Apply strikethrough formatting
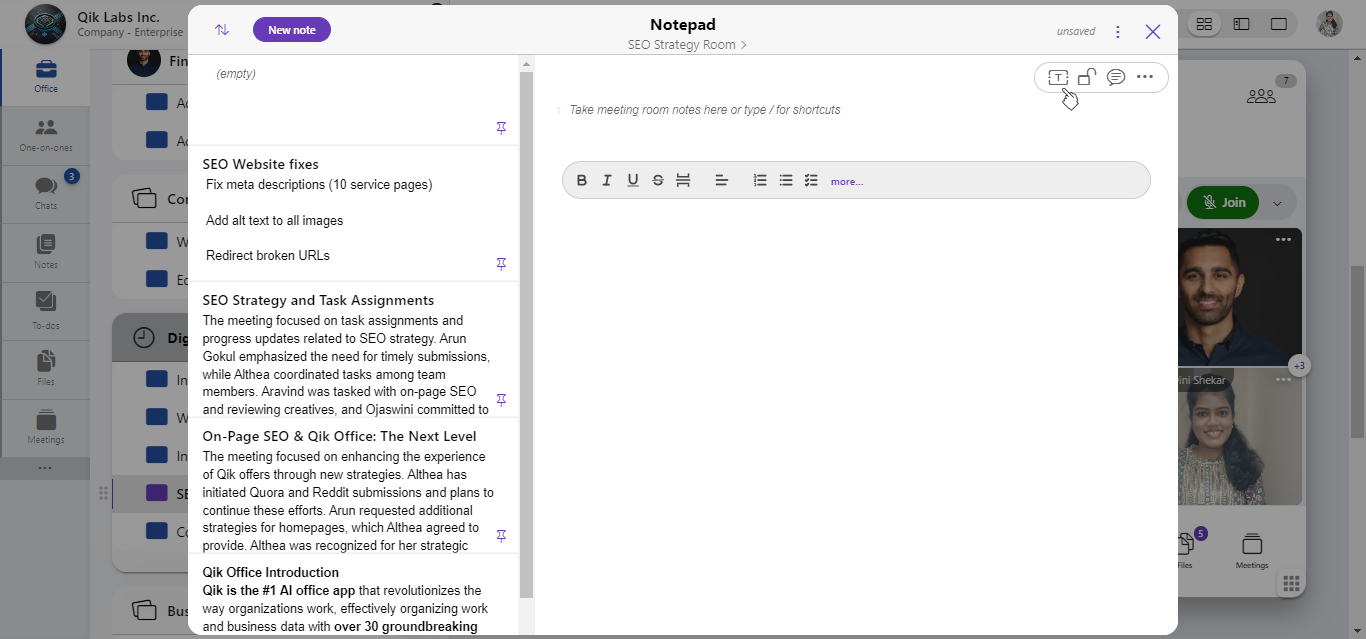 coord(657,181)
